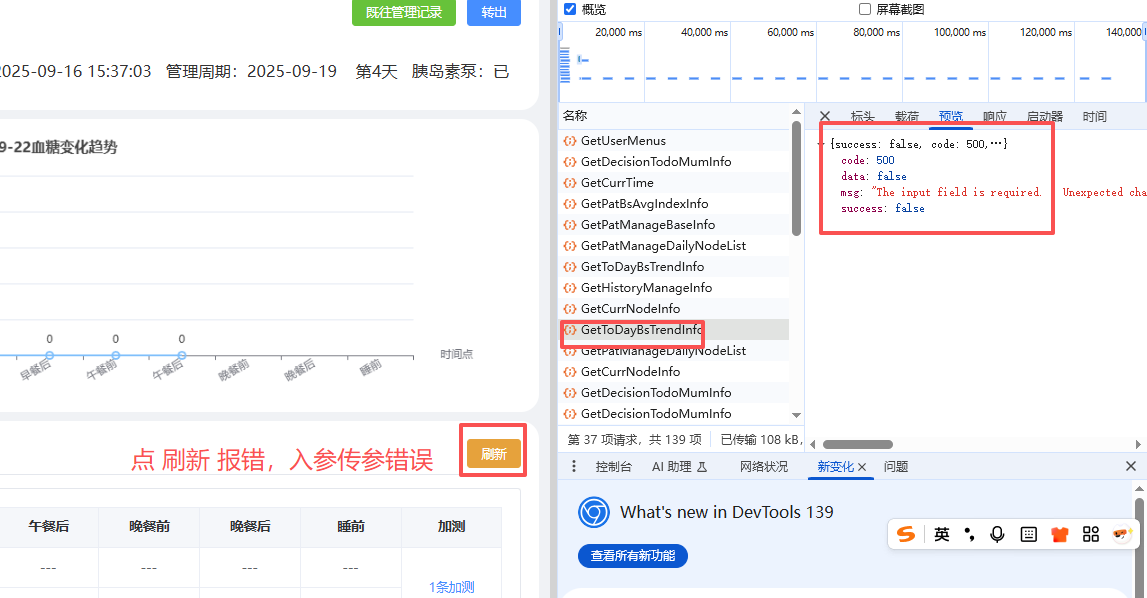This screenshot has height=598, width=1147.
Task: Open the 启动器 initiator tab
Action: 1045,116
